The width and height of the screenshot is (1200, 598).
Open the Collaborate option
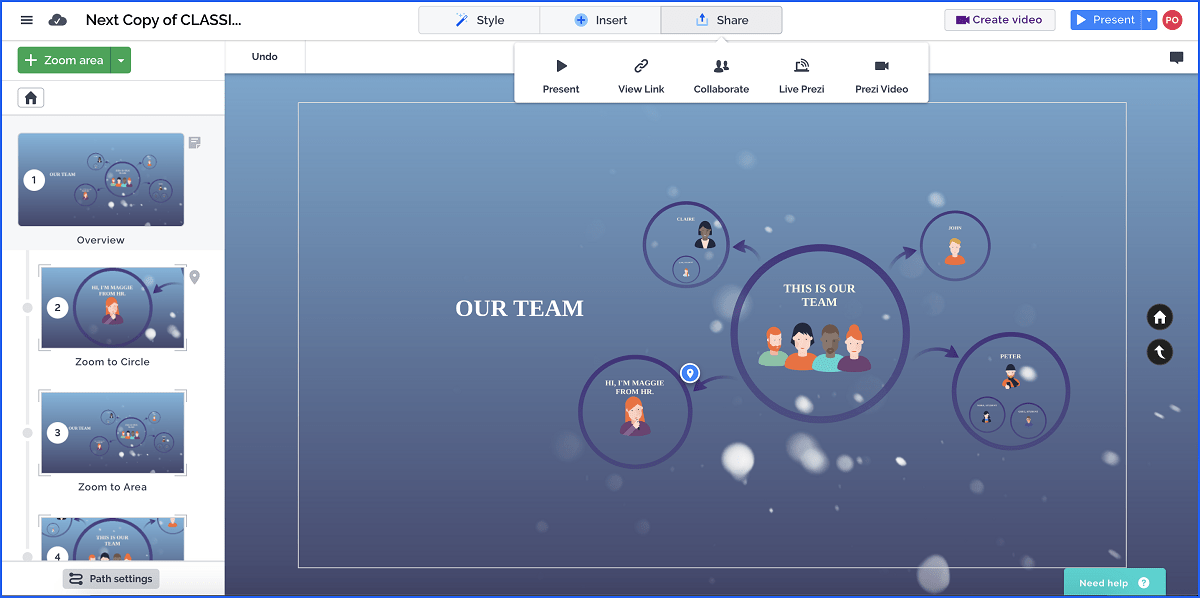pos(721,73)
